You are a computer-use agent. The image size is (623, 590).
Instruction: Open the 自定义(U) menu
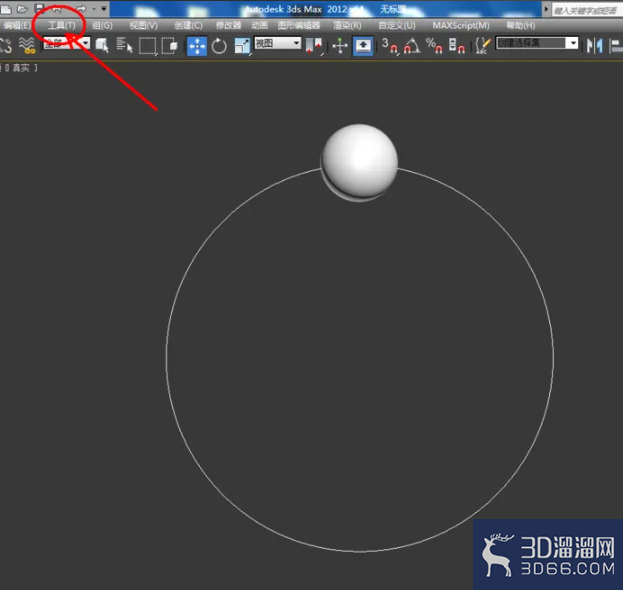[x=397, y=25]
